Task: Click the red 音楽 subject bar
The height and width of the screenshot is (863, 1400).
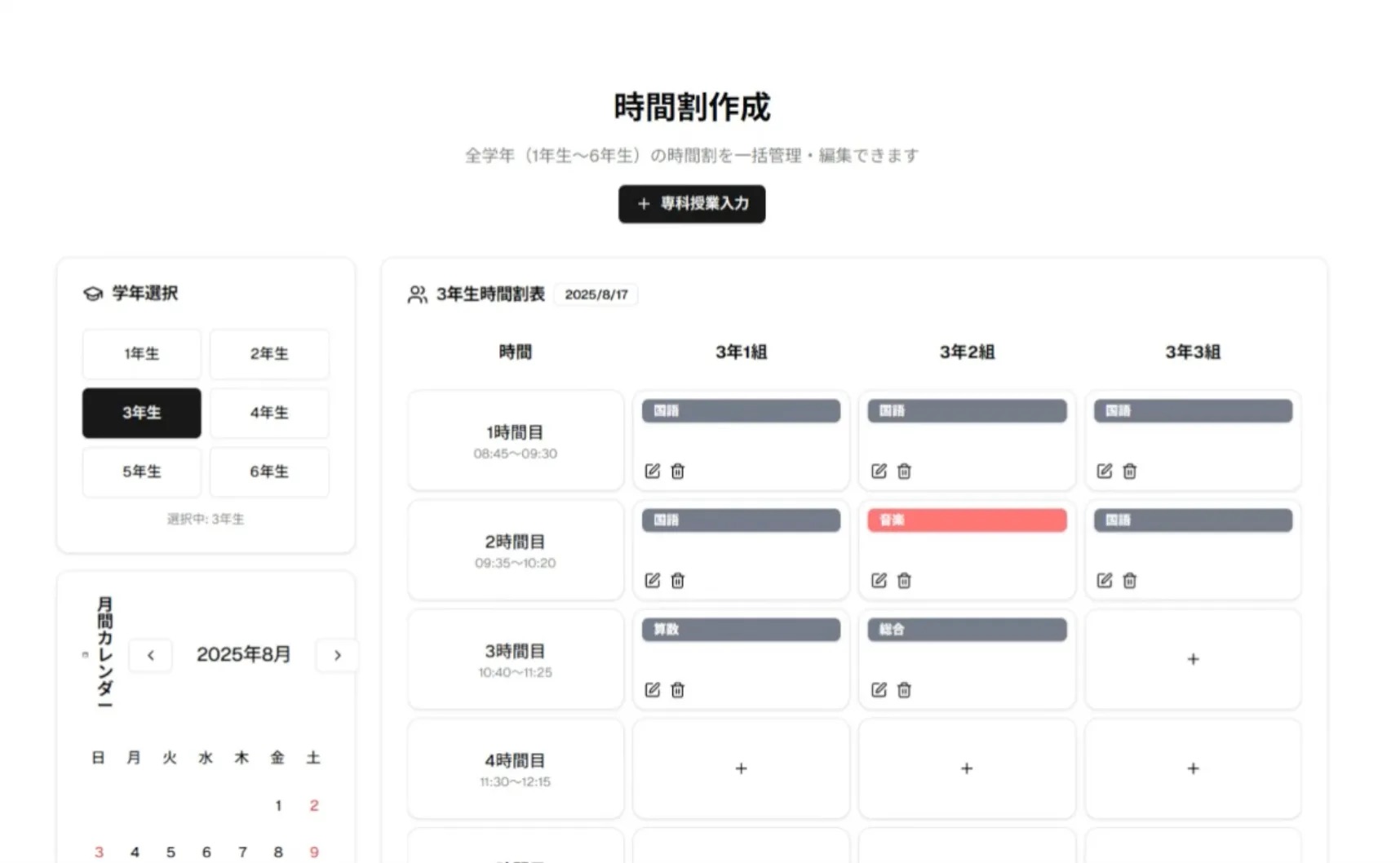Action: click(x=966, y=520)
